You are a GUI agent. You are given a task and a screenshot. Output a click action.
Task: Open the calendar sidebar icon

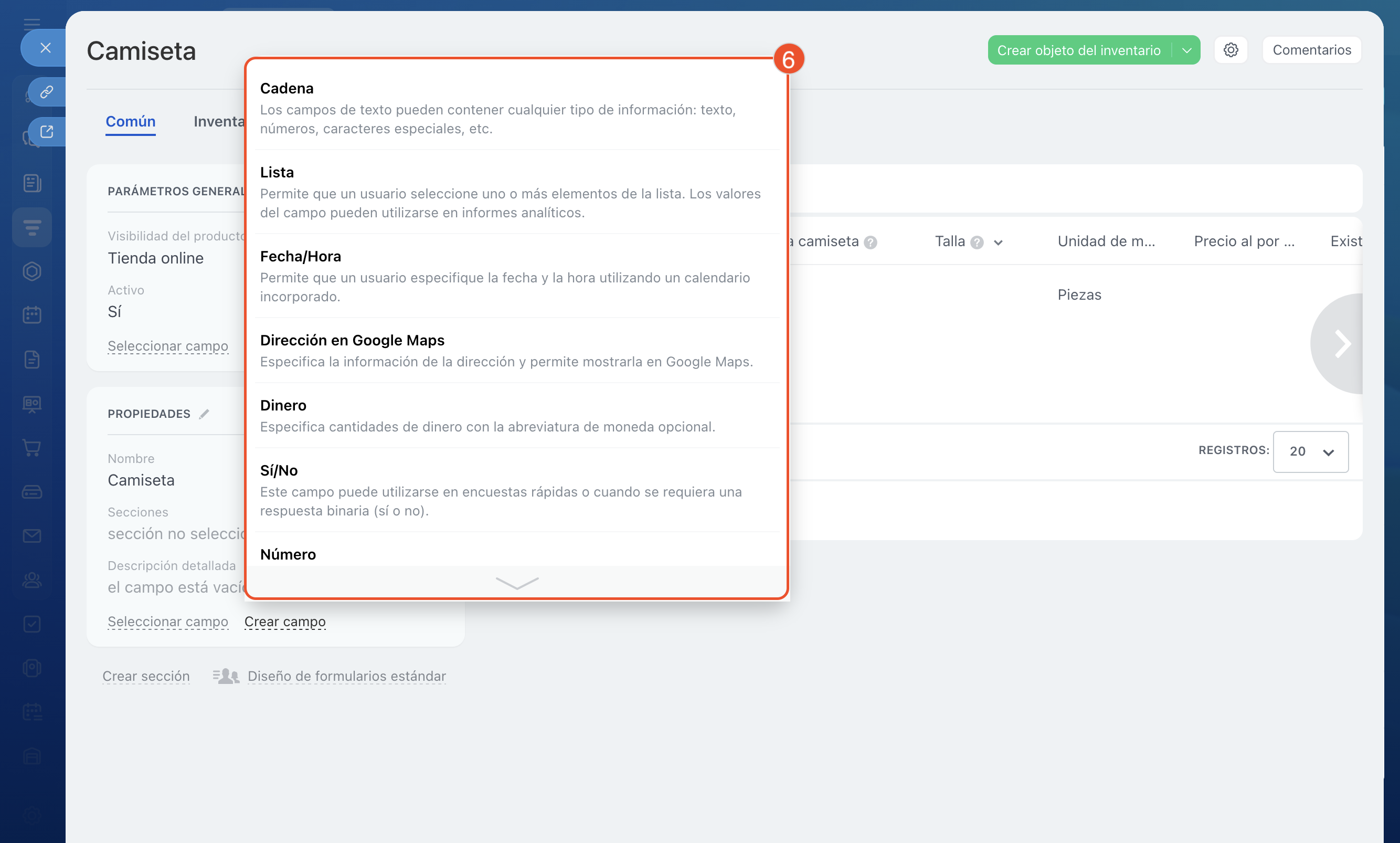[32, 315]
